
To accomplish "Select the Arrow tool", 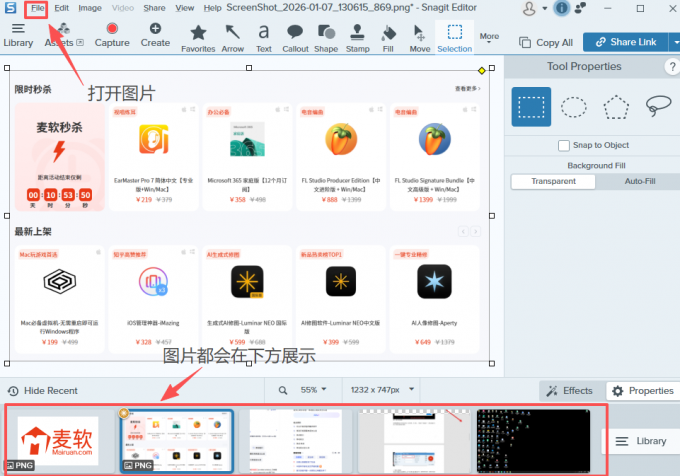I will [x=232, y=39].
